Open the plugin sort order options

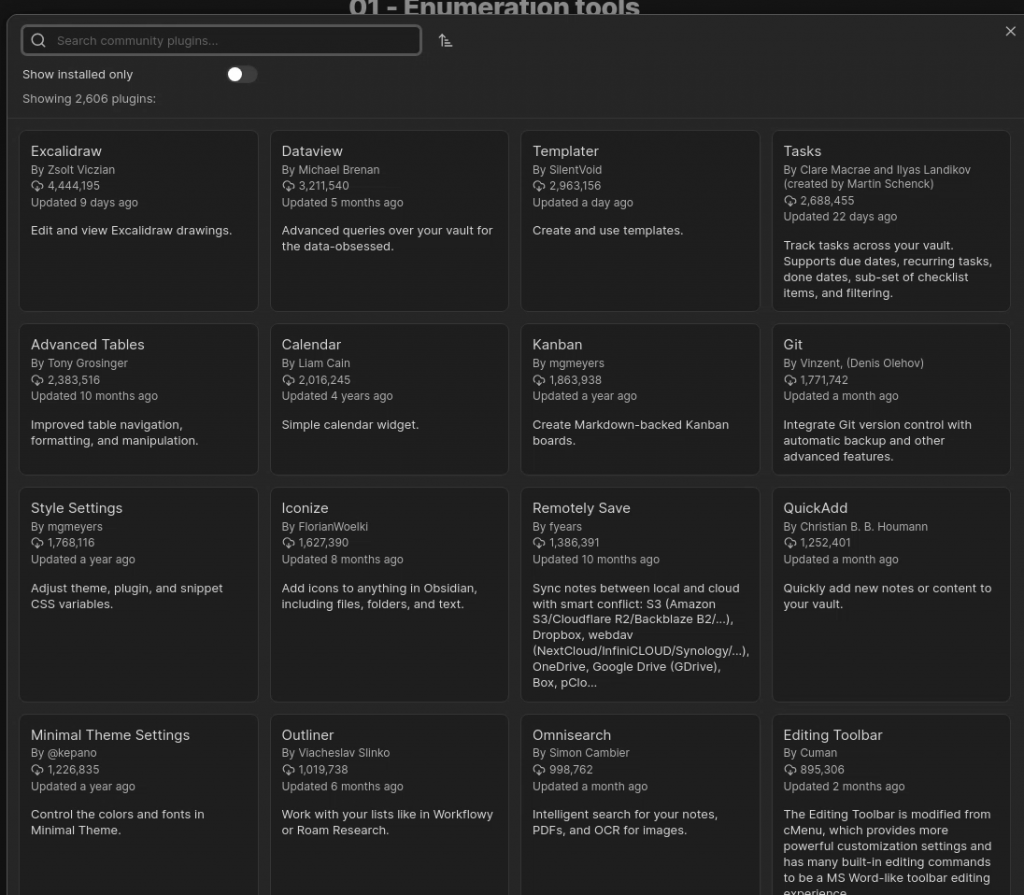445,41
